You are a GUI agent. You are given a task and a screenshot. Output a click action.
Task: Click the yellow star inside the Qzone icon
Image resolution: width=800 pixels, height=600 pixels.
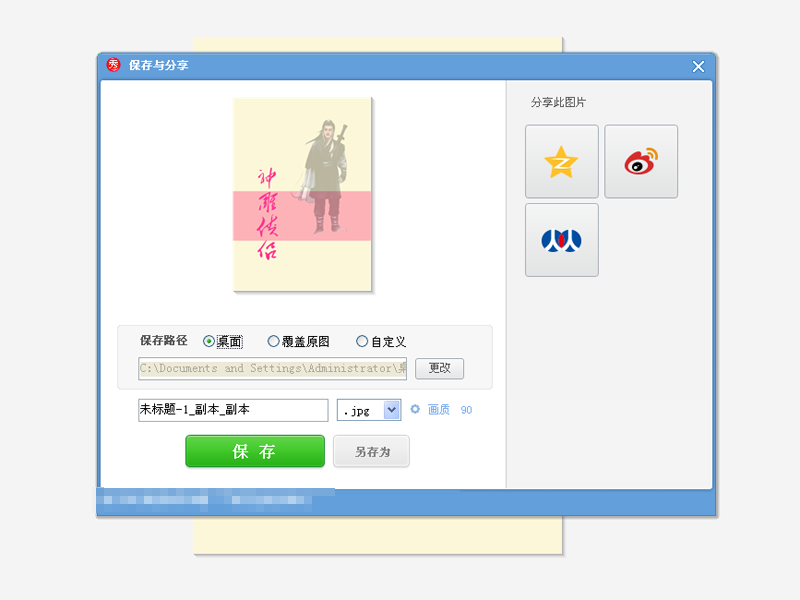click(x=561, y=161)
